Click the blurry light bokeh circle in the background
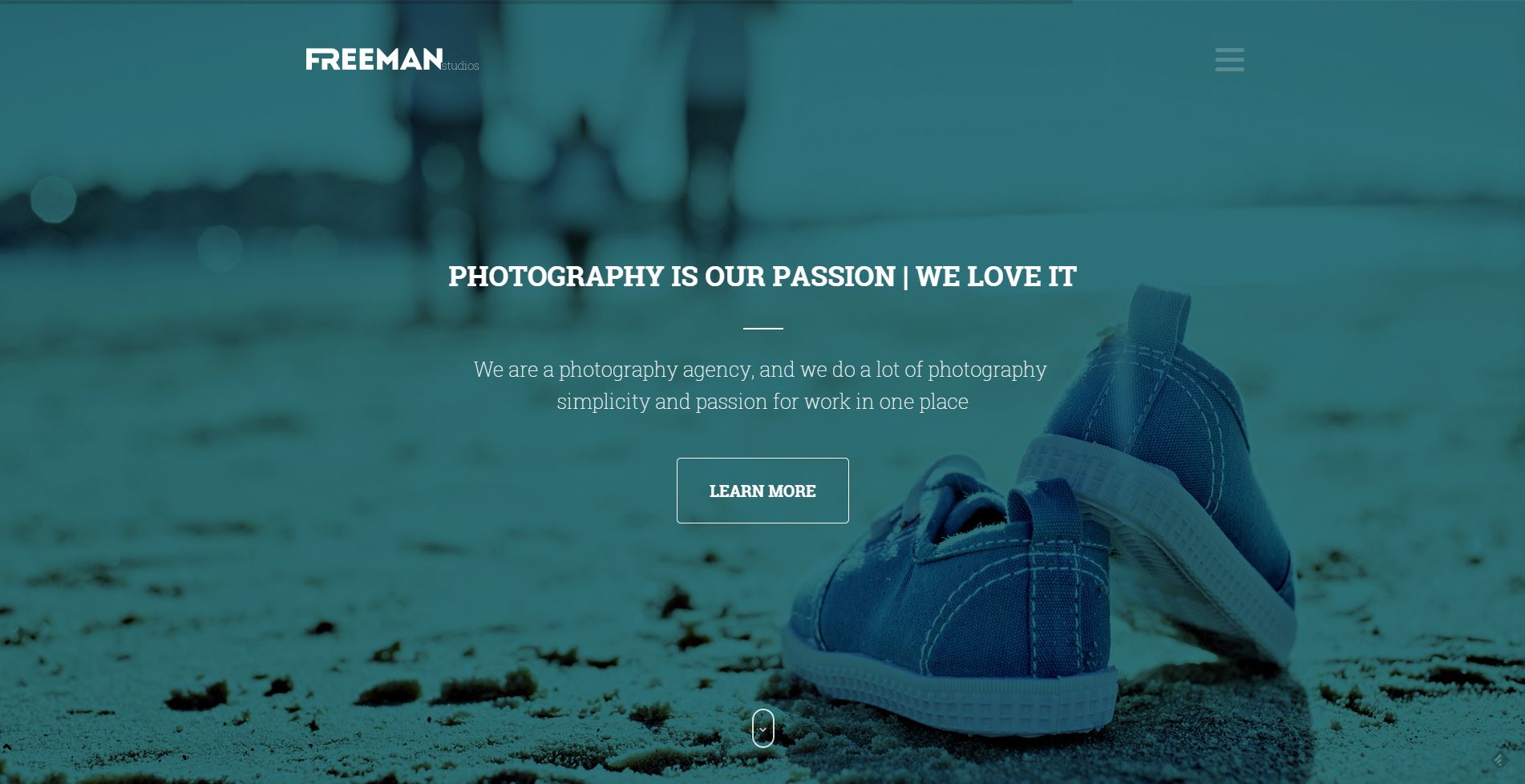Screen dimensions: 1525x784 click(53, 198)
